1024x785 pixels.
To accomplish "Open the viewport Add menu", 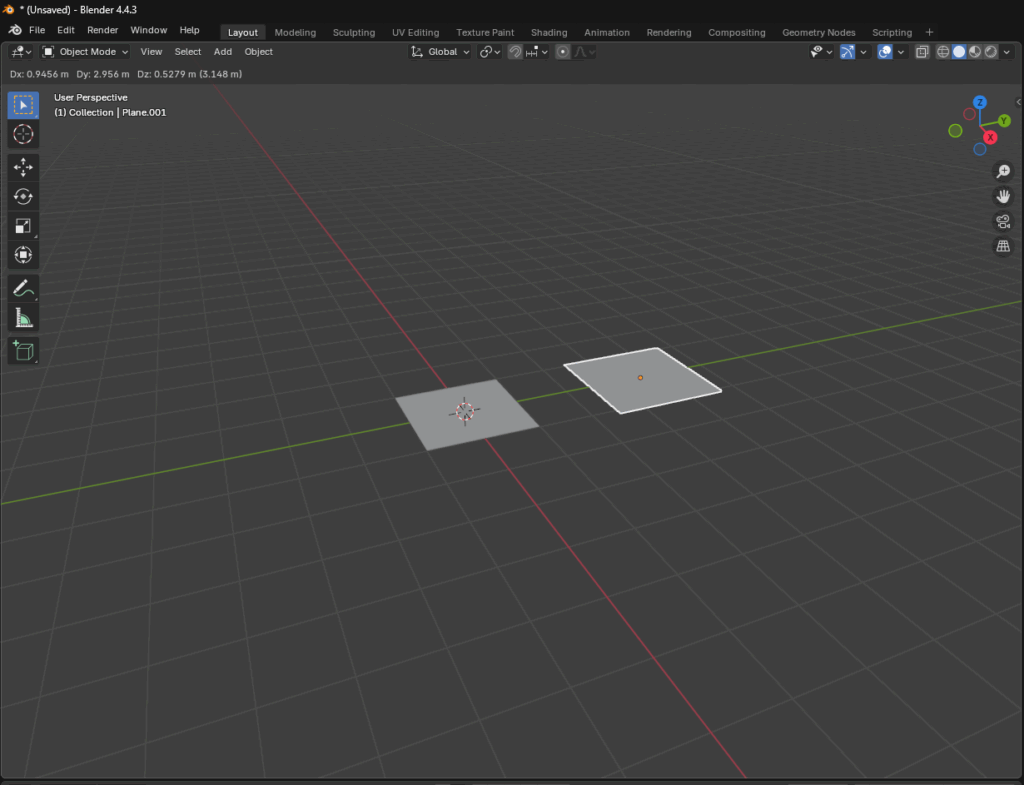I will coord(223,52).
